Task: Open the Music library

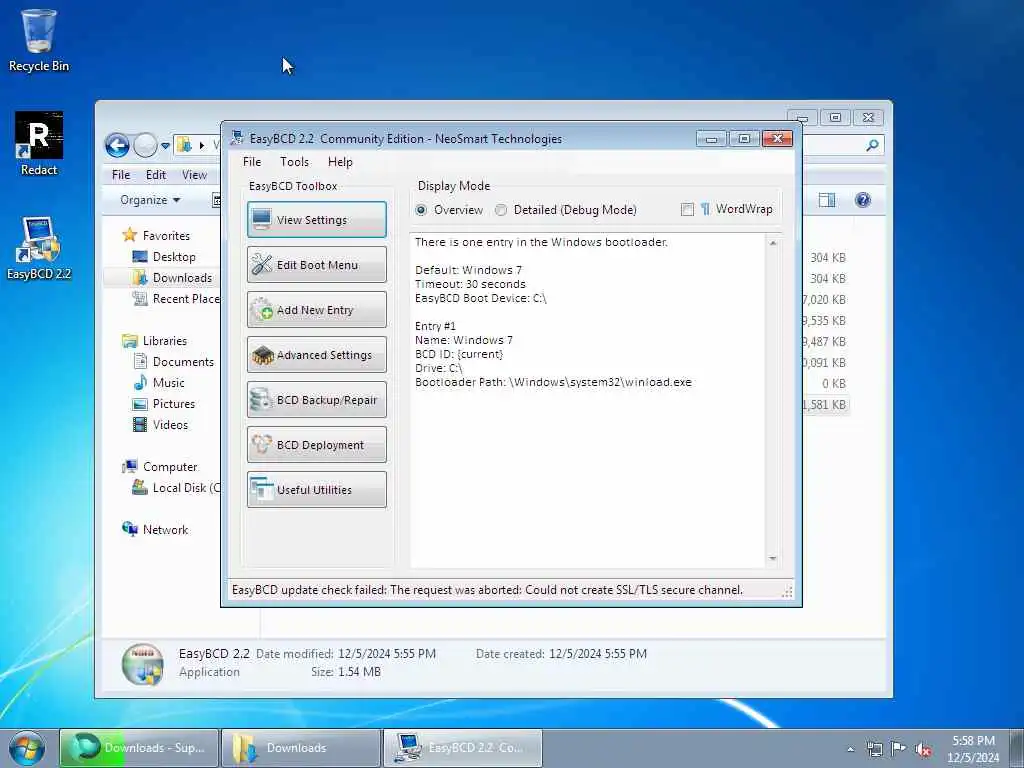Action: coord(159,383)
